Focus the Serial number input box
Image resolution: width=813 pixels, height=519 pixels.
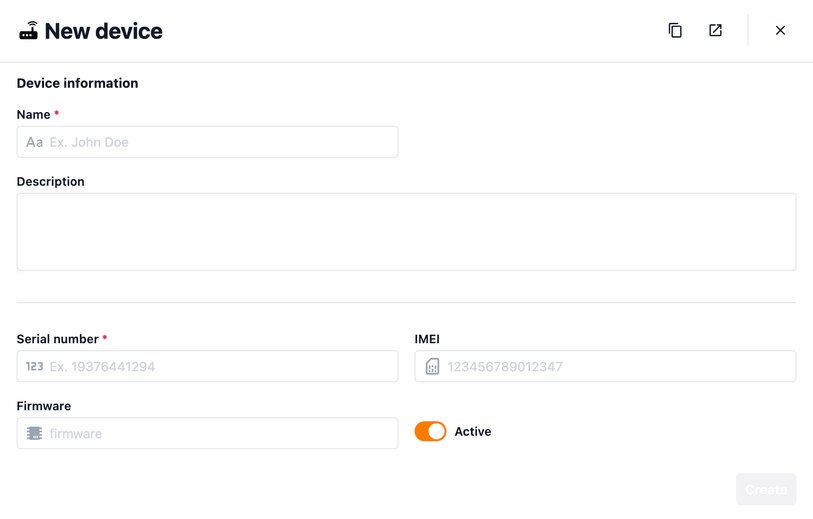(220, 367)
